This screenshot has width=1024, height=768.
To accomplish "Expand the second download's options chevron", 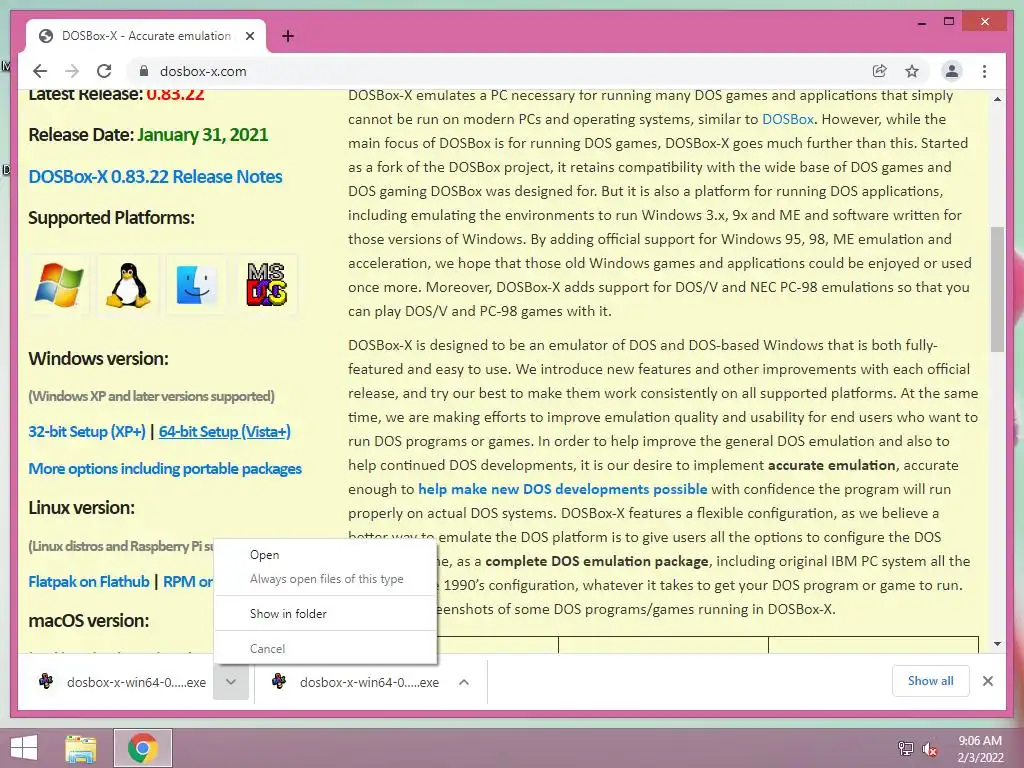I will pyautogui.click(x=464, y=682).
